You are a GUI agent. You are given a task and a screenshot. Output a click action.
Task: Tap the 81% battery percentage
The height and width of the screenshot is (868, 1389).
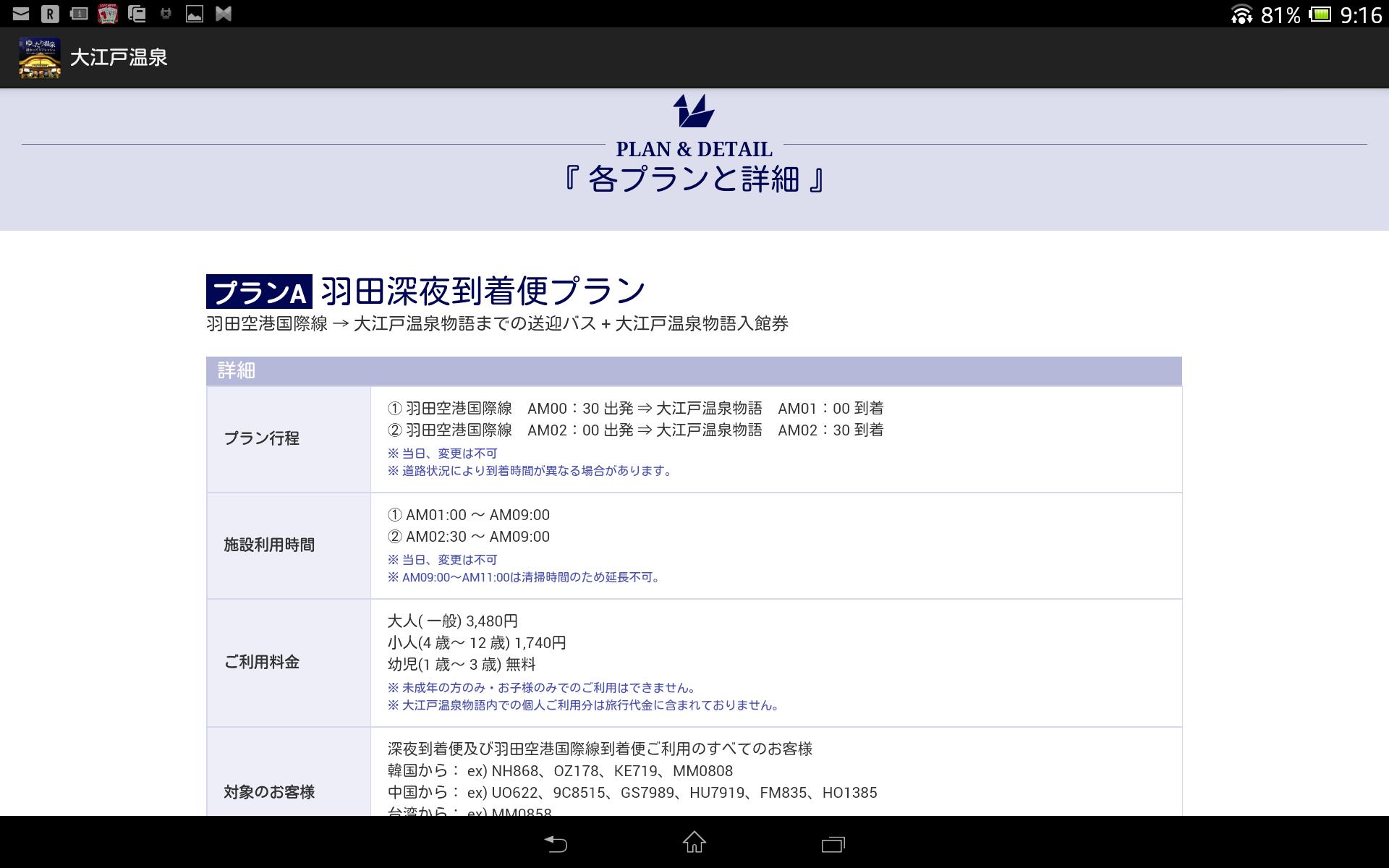click(x=1280, y=15)
